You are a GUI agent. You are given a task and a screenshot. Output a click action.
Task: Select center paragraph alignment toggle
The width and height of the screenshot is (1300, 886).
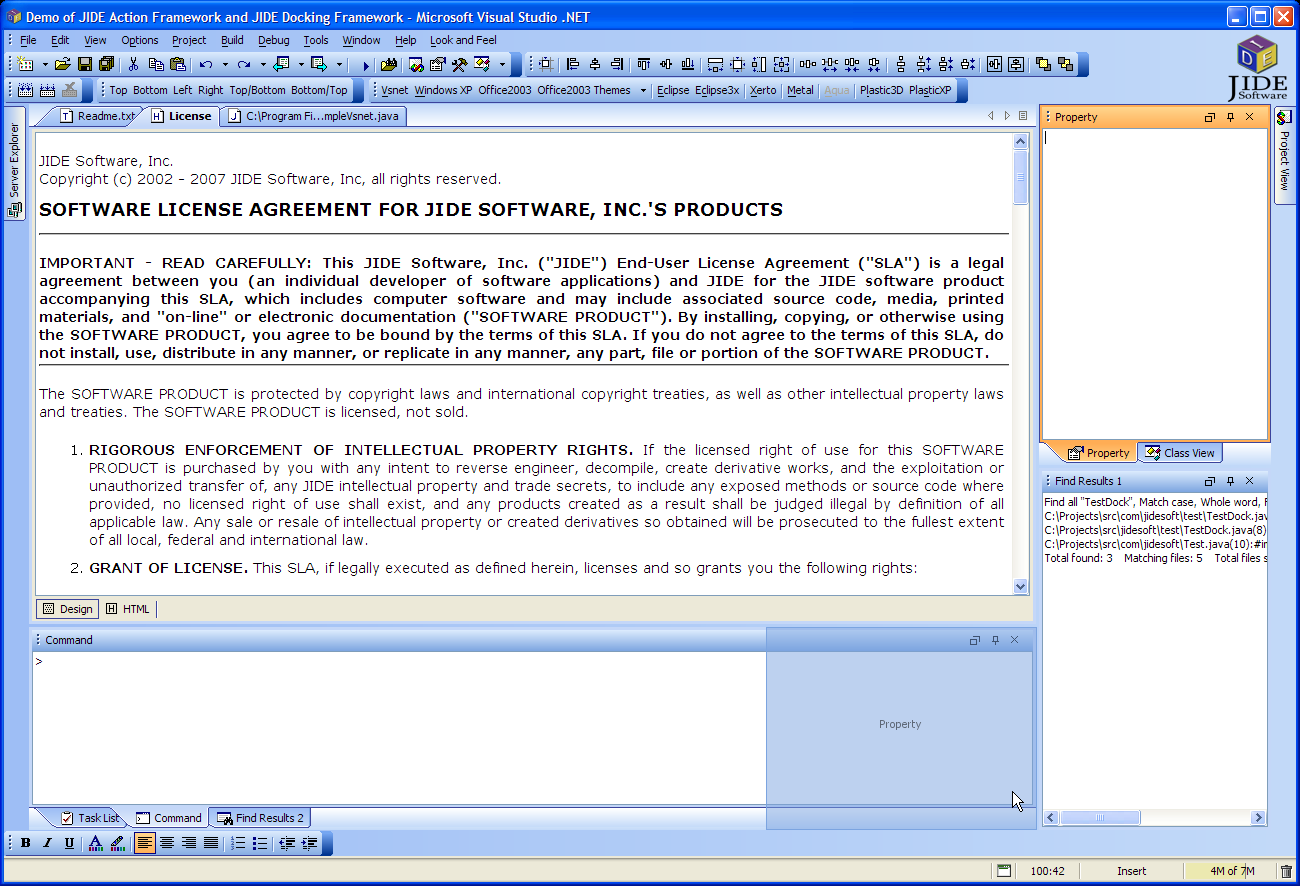(x=167, y=843)
